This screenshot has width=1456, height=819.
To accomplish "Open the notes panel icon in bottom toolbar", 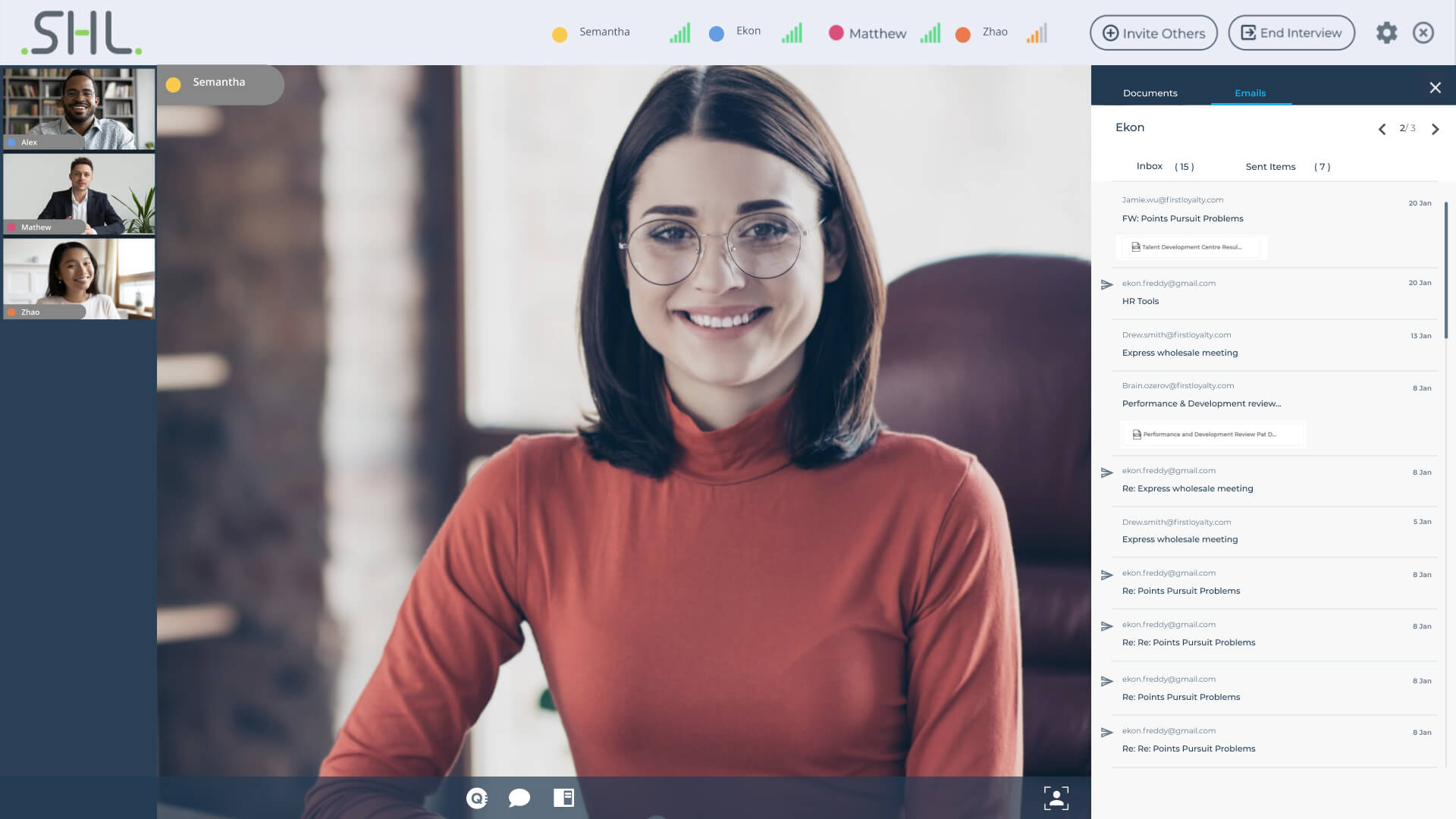I will (x=563, y=798).
